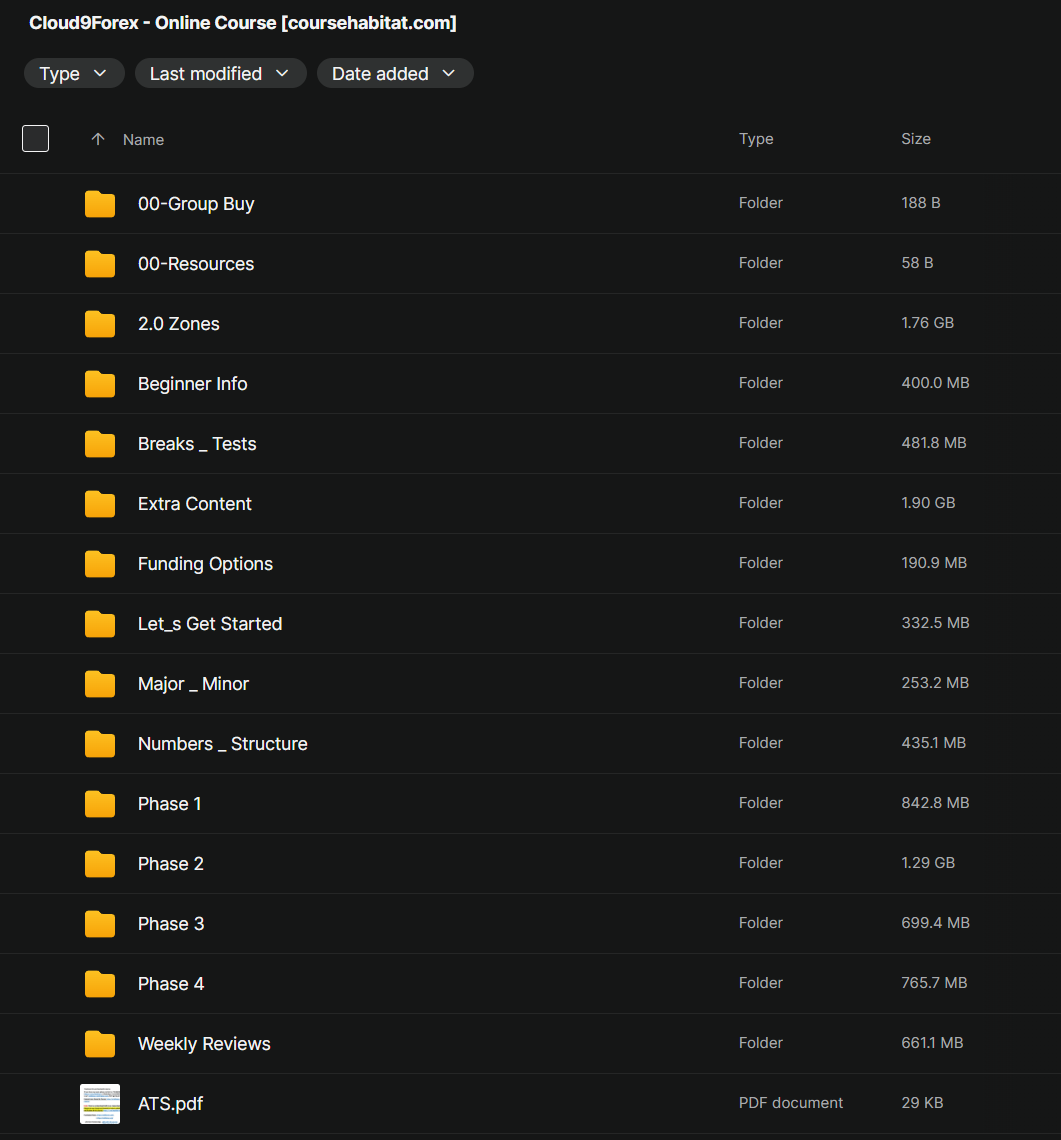1061x1140 pixels.
Task: Open the Funding Options folder name
Action: pyautogui.click(x=206, y=564)
